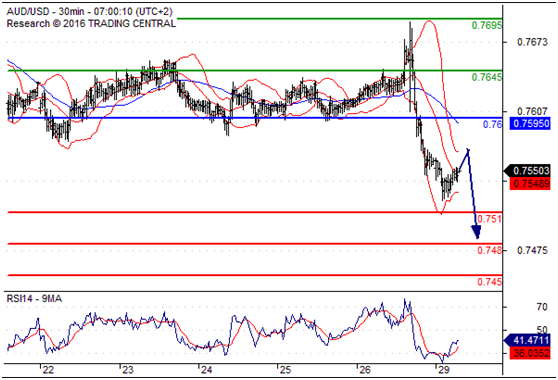This screenshot has width=558, height=380.
Task: Click the RSI value tag 41.4711
Action: [x=527, y=340]
